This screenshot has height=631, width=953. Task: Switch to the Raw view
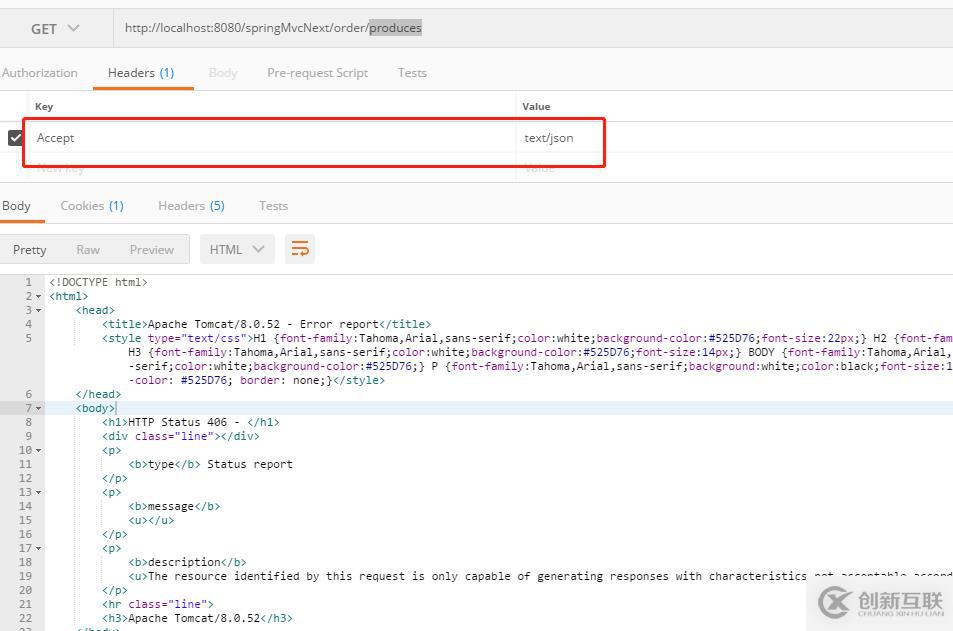[88, 250]
